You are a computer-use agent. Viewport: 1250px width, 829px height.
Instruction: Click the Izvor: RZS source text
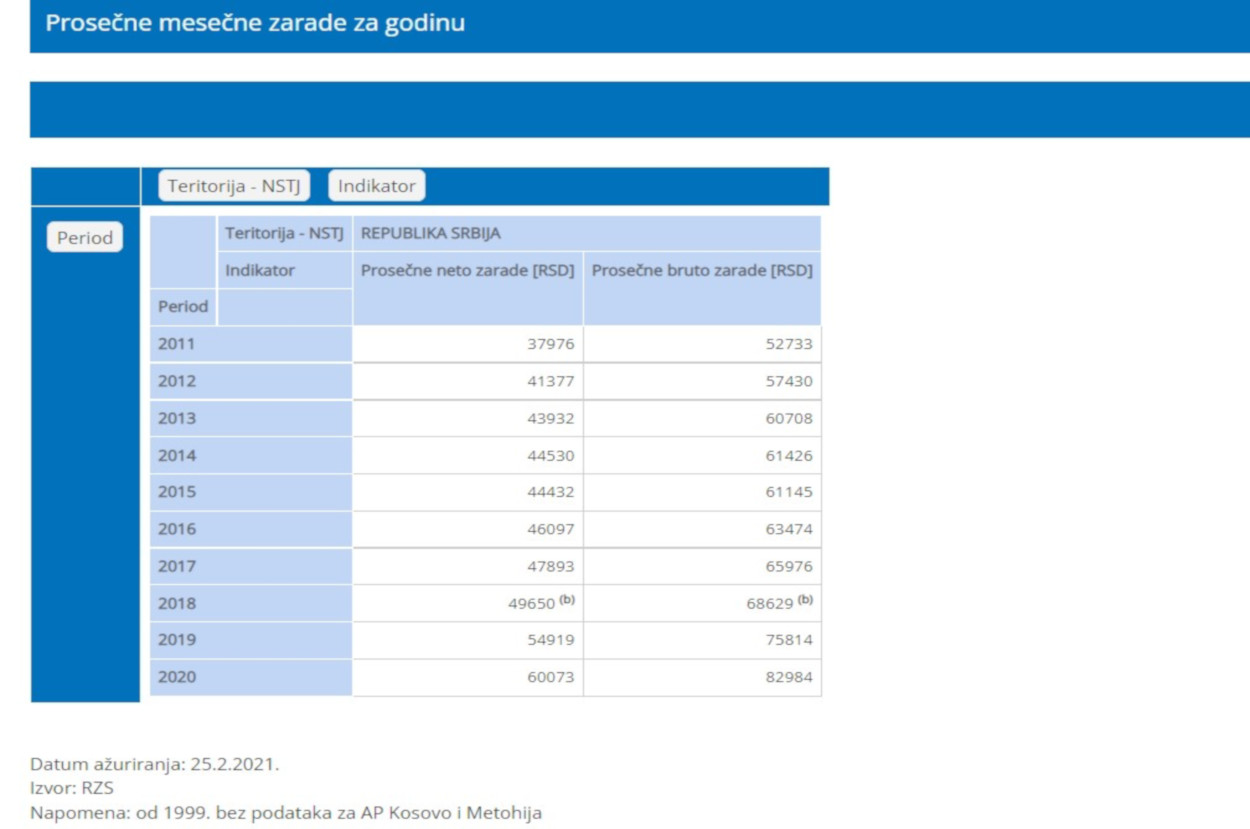pos(72,789)
